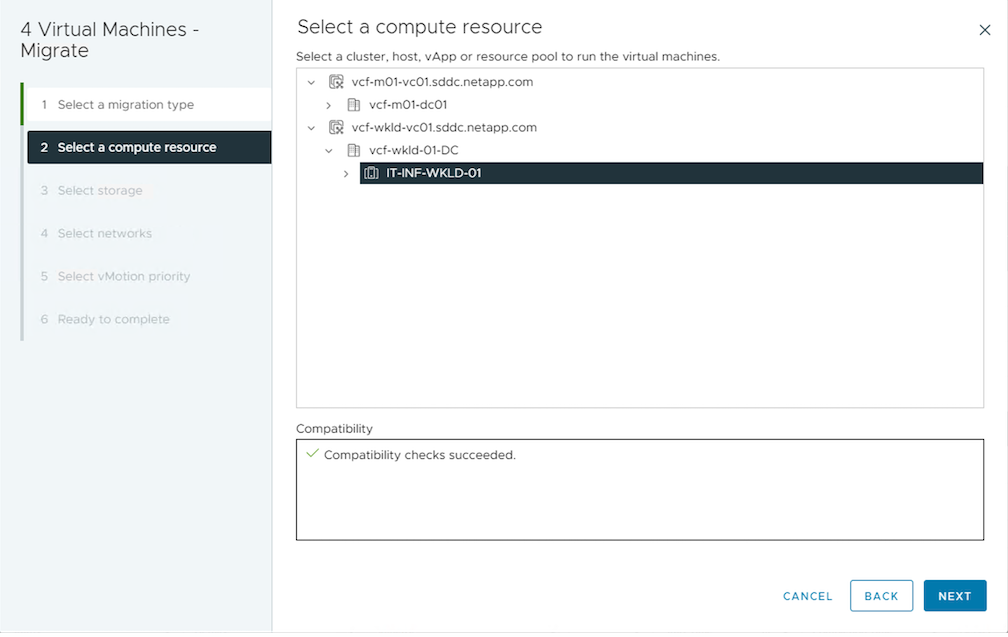Click the datacenter icon beside vcf-m01-dc01
The width and height of the screenshot is (1008, 637).
(x=353, y=105)
